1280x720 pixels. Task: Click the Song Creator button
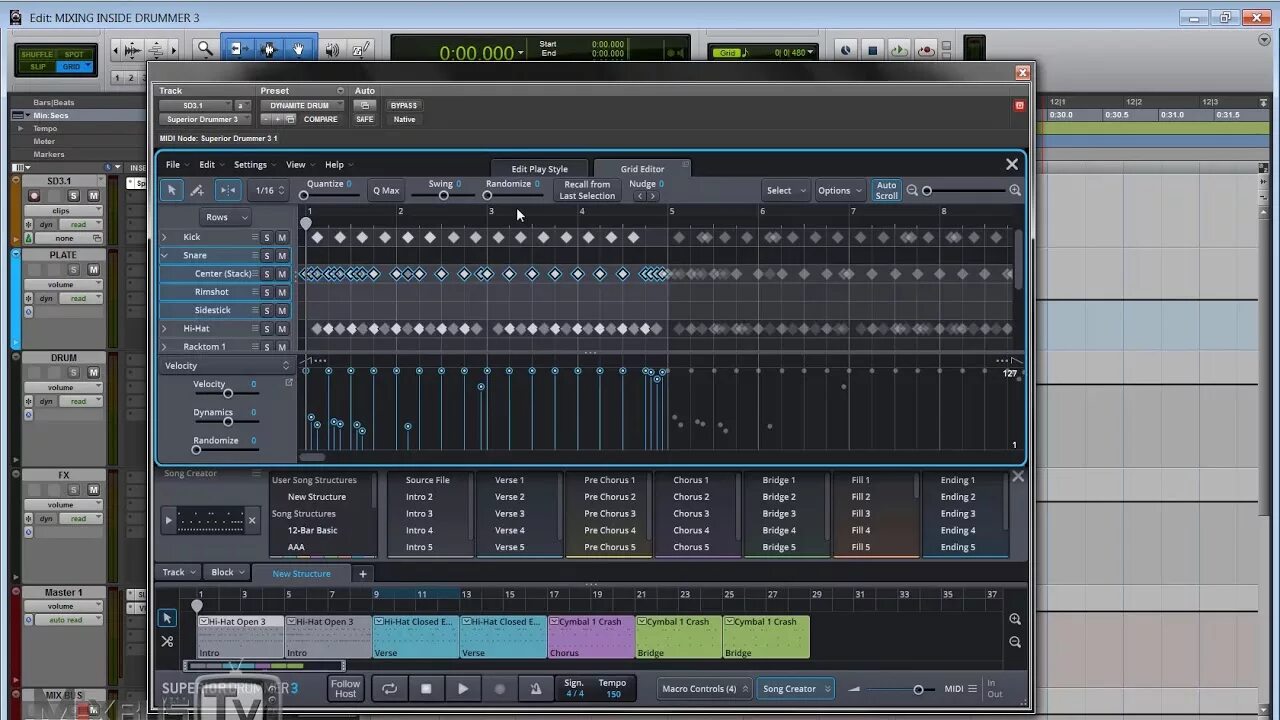(795, 689)
